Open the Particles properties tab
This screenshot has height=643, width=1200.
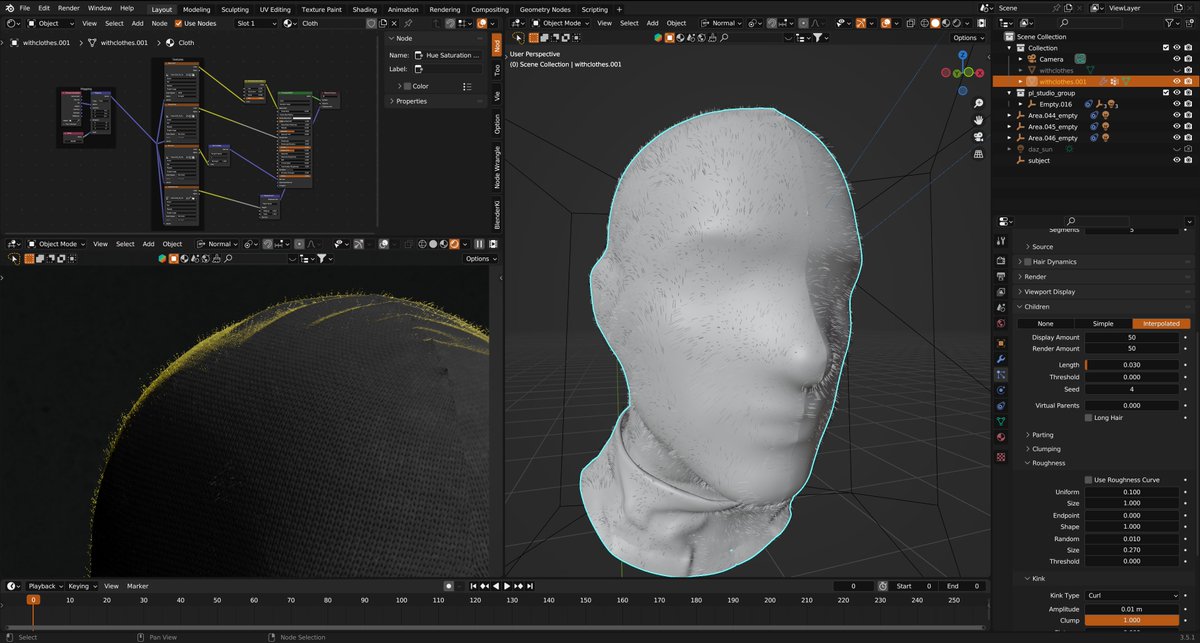pos(1001,374)
